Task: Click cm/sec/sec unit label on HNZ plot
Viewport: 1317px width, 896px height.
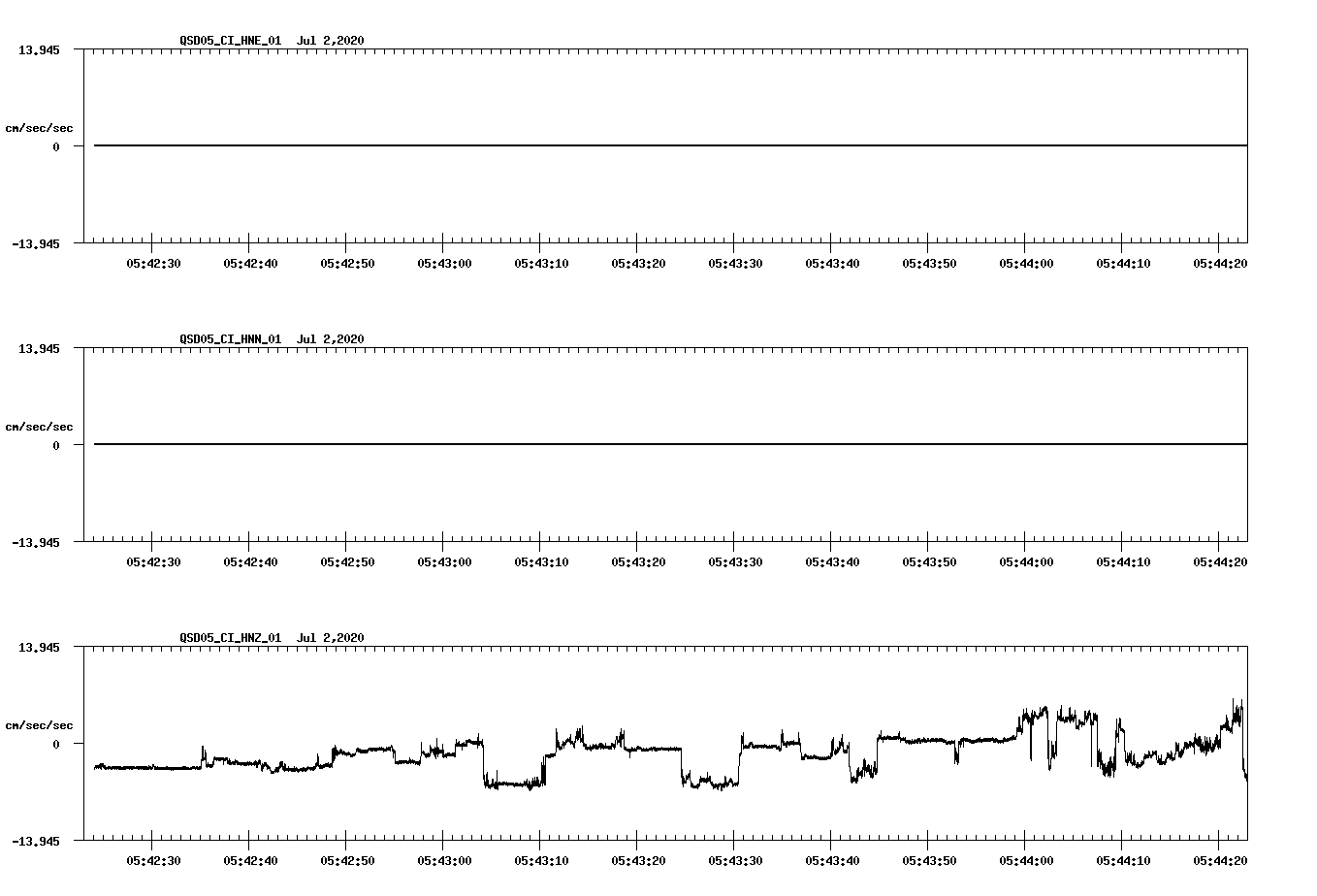Action: coord(39,725)
